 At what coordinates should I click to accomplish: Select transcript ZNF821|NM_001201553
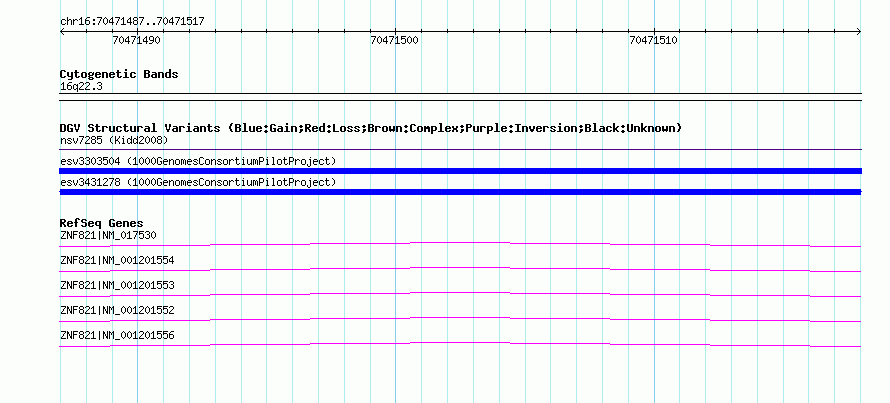pyautogui.click(x=117, y=285)
